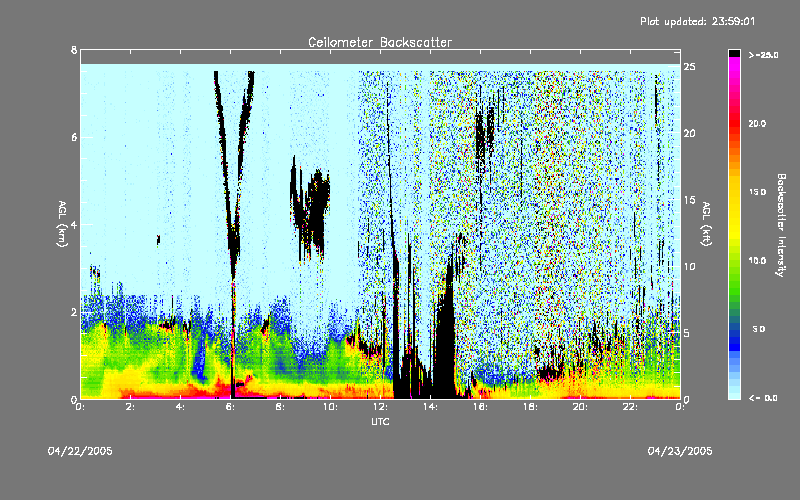Click the 20 tick on kft axis
800x500 pixels.
point(689,133)
